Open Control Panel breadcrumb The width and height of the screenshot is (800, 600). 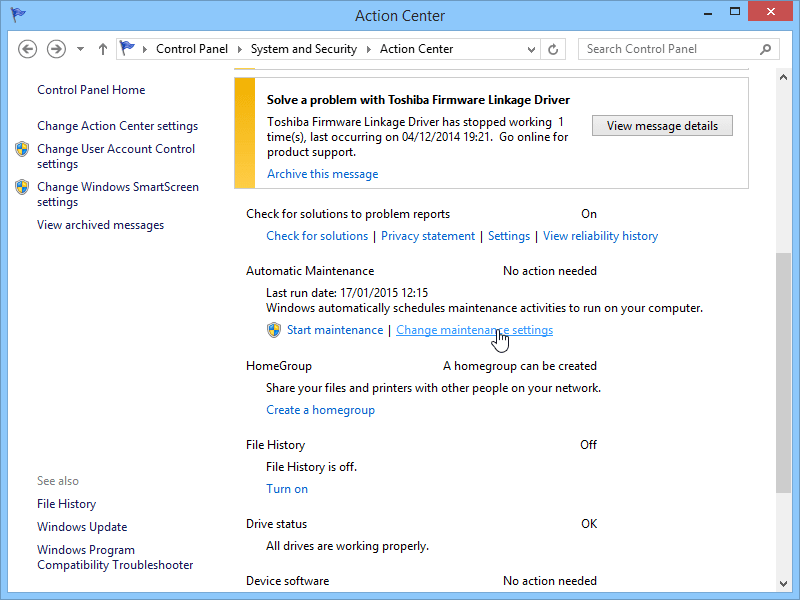(x=192, y=49)
